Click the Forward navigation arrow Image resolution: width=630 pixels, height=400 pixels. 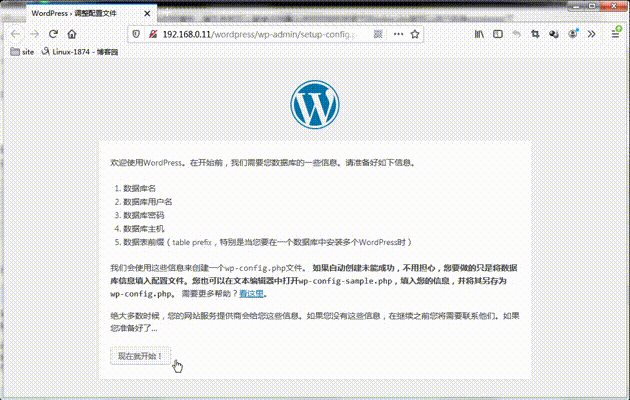point(34,34)
